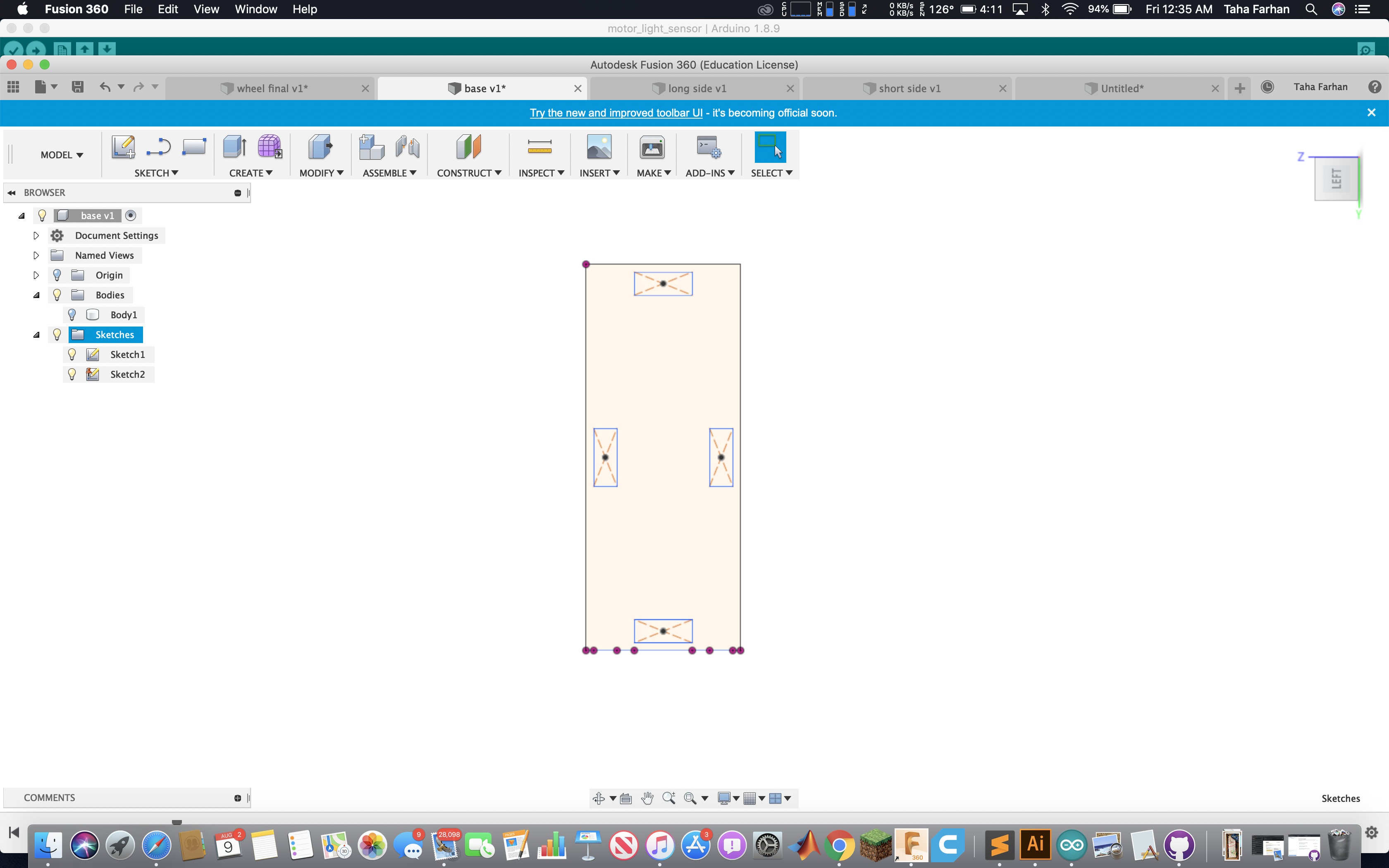Open the CREATE dropdown menu
Image resolution: width=1389 pixels, height=868 pixels.
(251, 173)
